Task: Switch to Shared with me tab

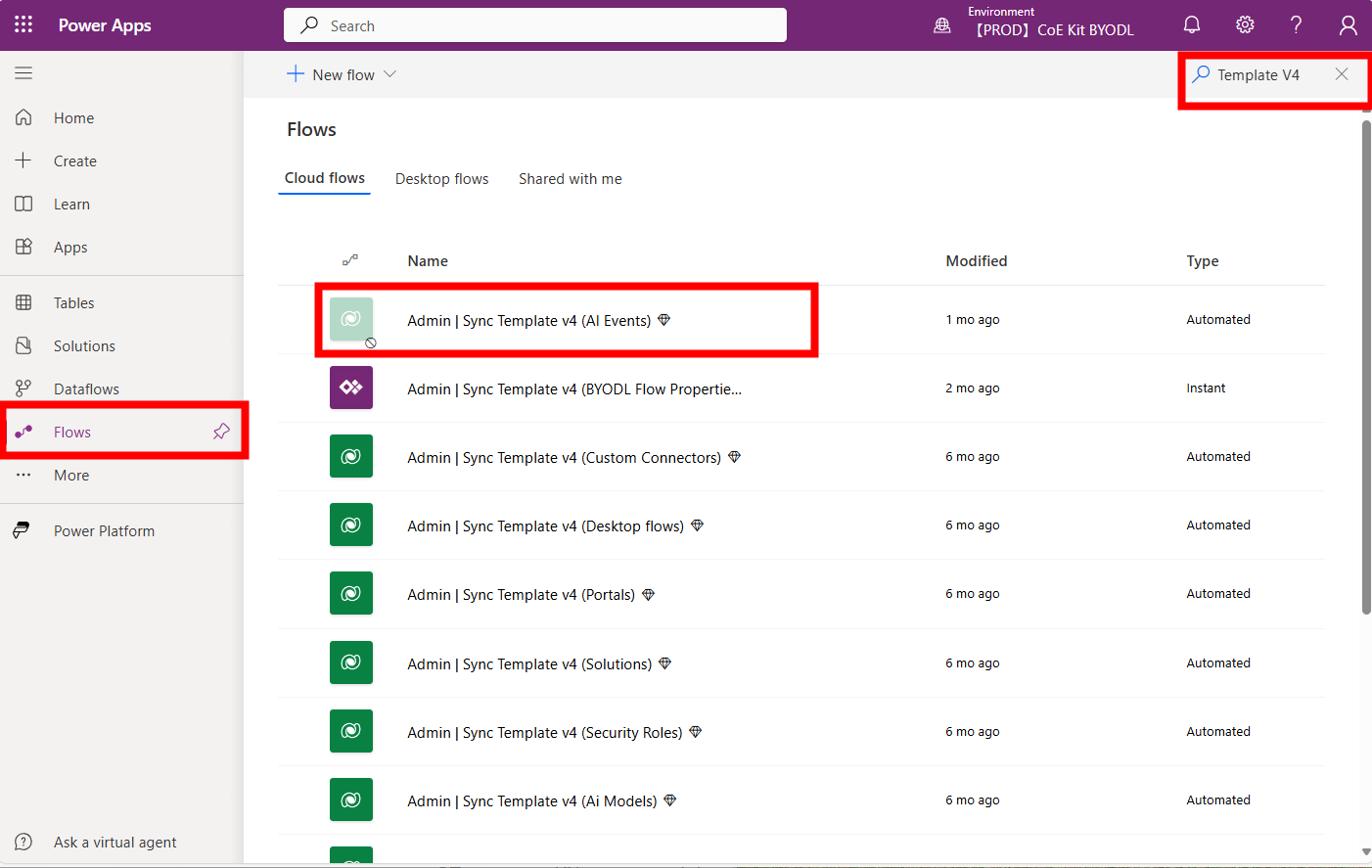Action: click(x=571, y=179)
